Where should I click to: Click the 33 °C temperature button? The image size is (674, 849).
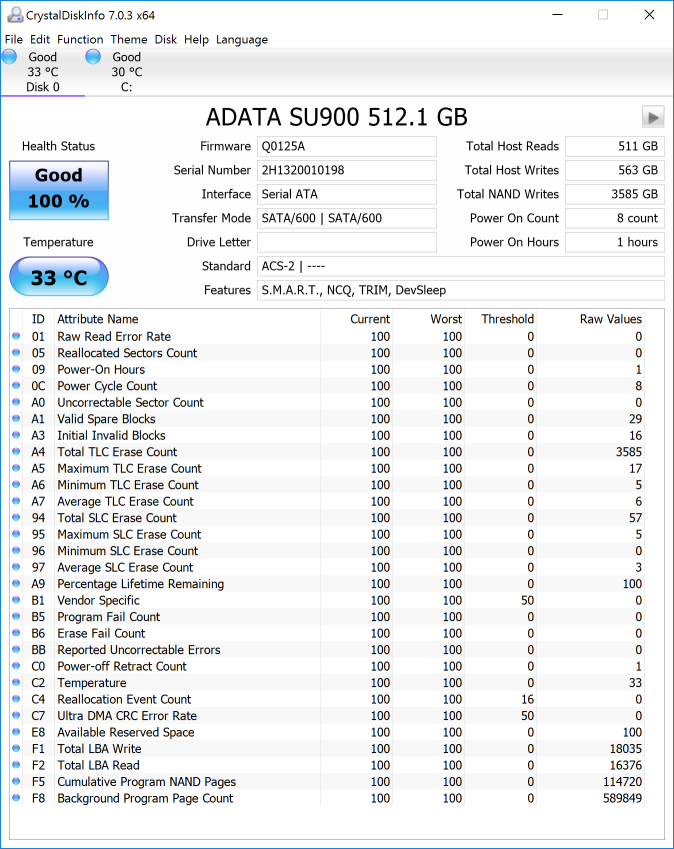pyautogui.click(x=59, y=277)
